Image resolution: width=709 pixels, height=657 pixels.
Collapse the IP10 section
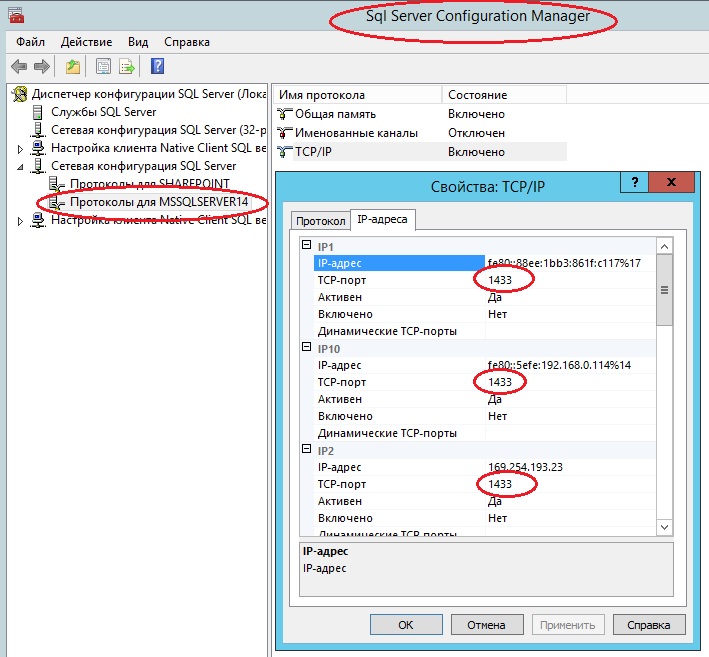[307, 347]
